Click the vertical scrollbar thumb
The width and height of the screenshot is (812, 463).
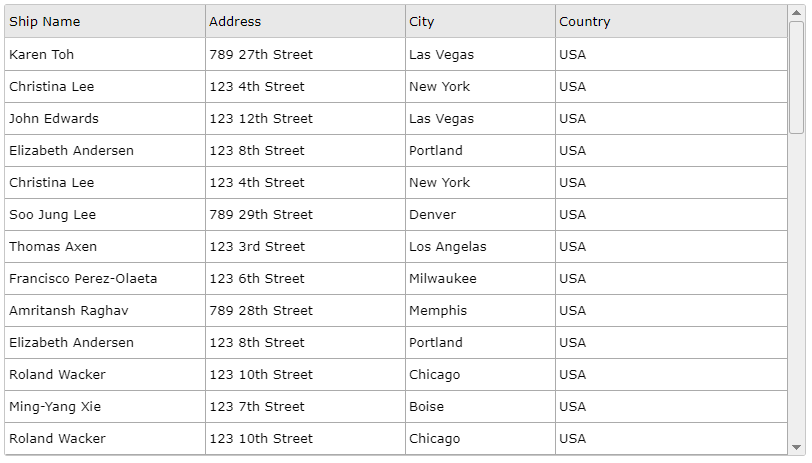(796, 78)
